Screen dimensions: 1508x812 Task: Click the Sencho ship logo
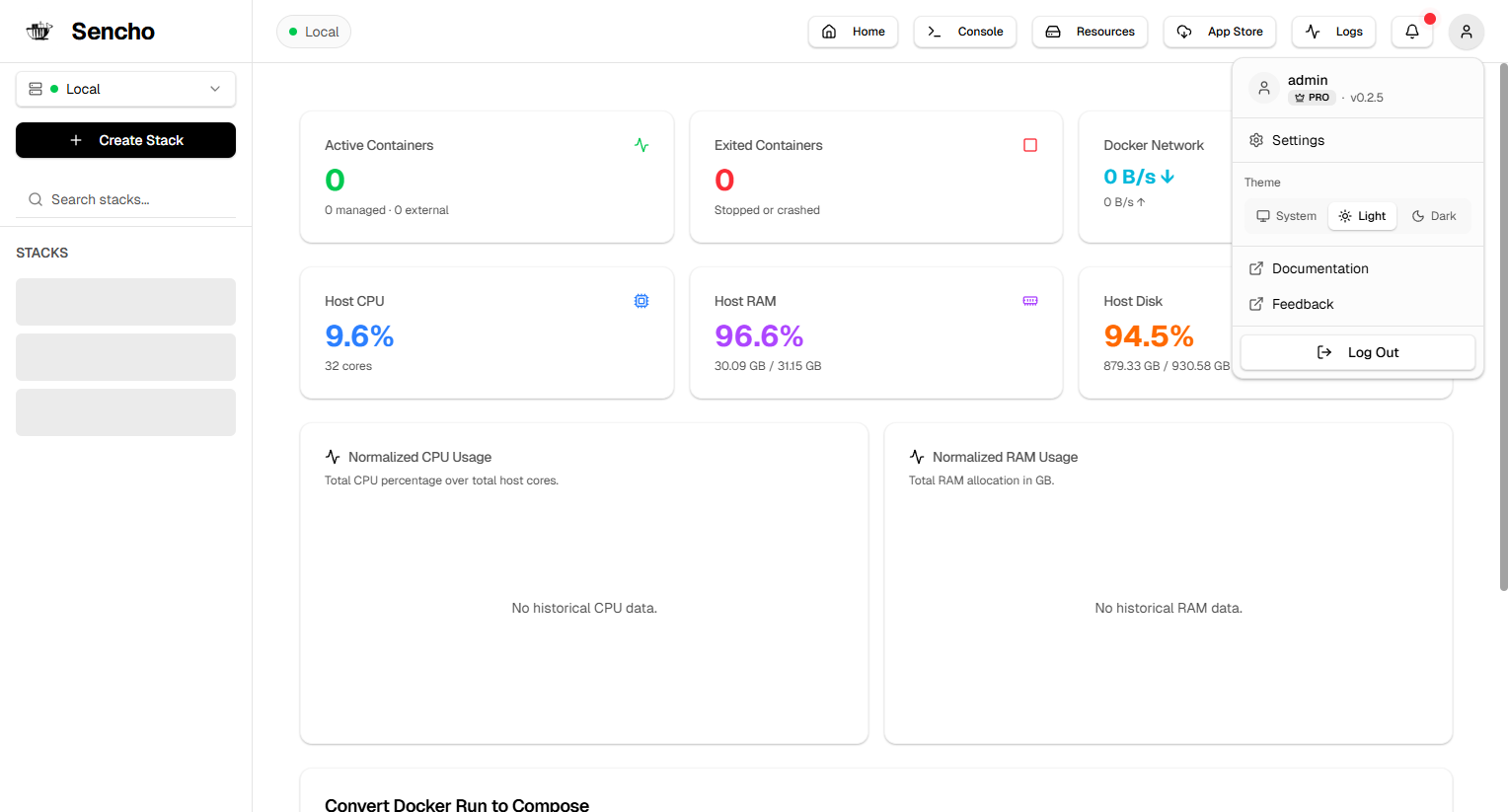(38, 31)
